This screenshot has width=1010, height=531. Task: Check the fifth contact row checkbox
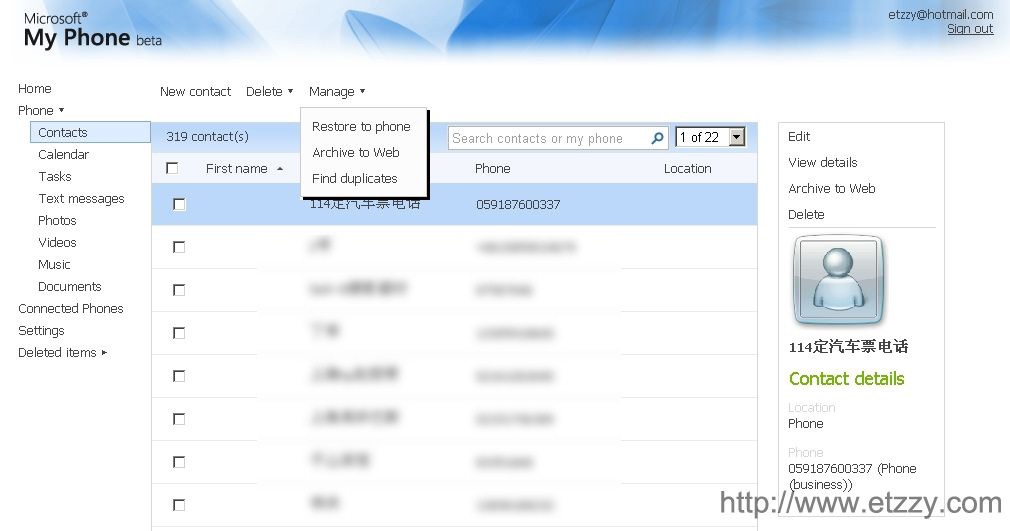pyautogui.click(x=179, y=376)
